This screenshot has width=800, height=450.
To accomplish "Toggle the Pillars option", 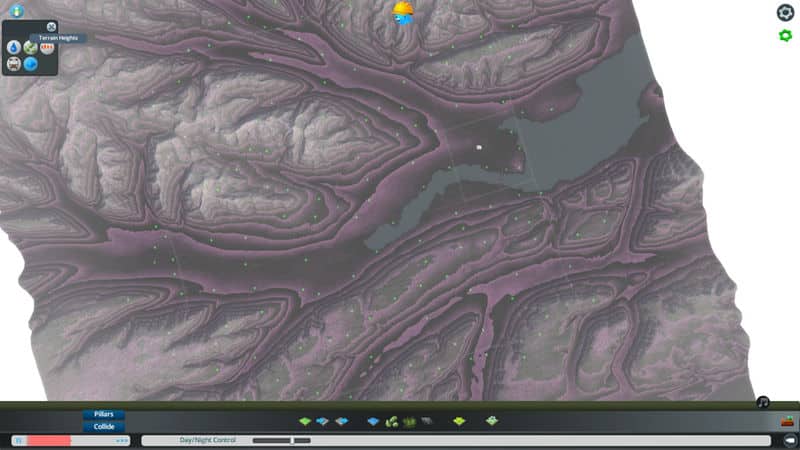I will pos(104,414).
